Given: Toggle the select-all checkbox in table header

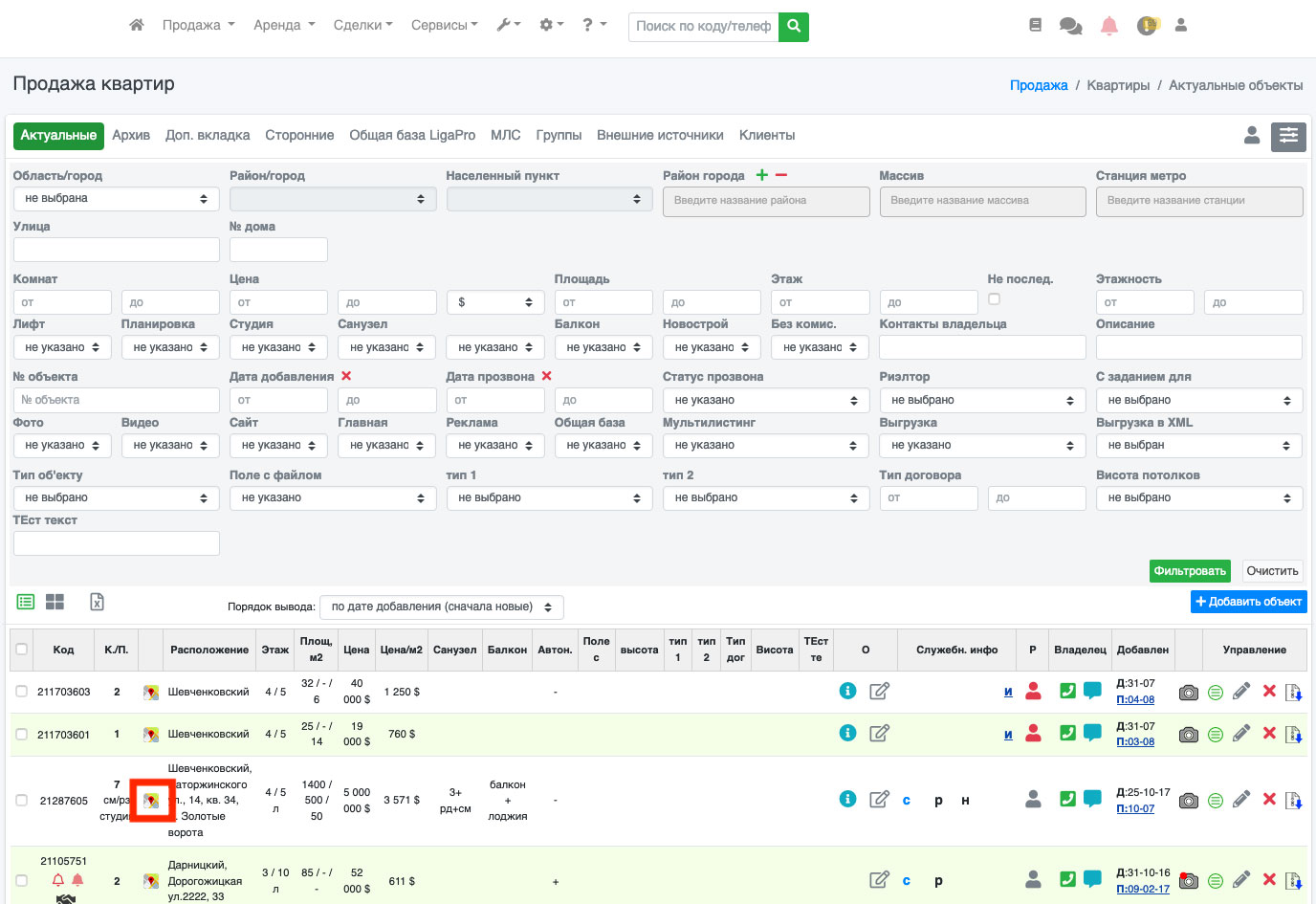Looking at the screenshot, I should pos(21,650).
